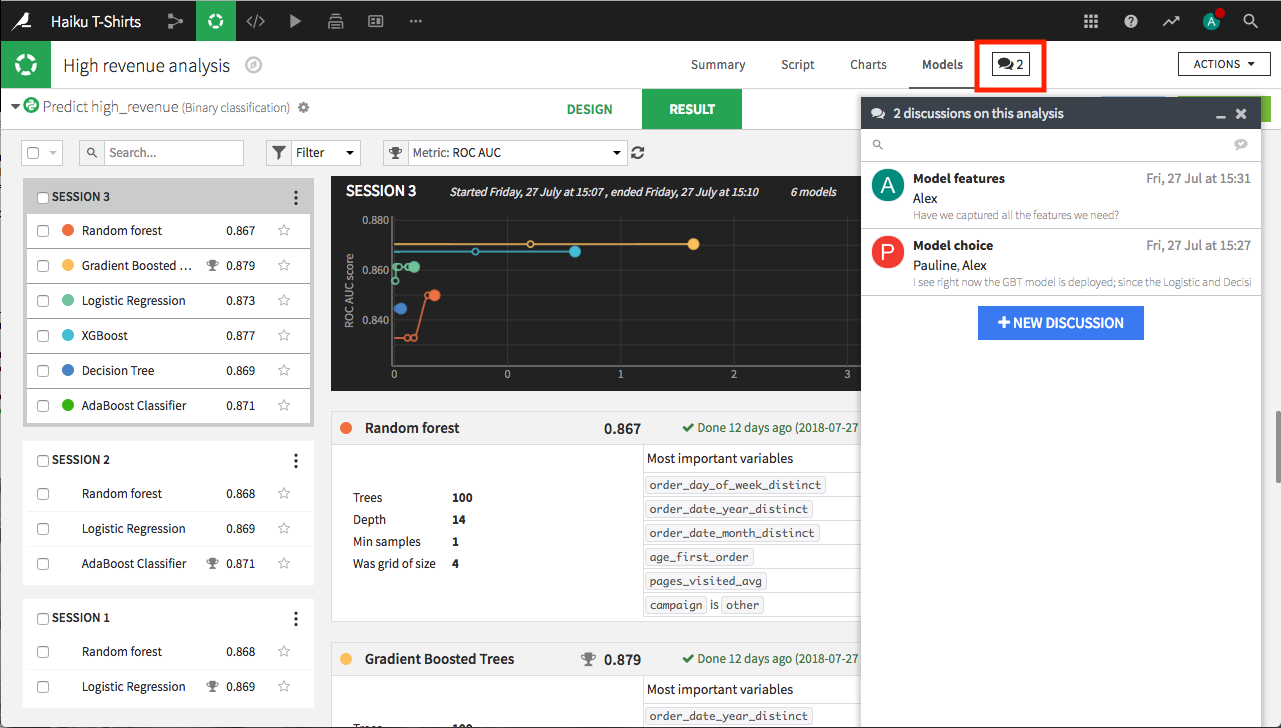The width and height of the screenshot is (1281, 728).
Task: Go to the DESIGN tab
Action: (589, 109)
